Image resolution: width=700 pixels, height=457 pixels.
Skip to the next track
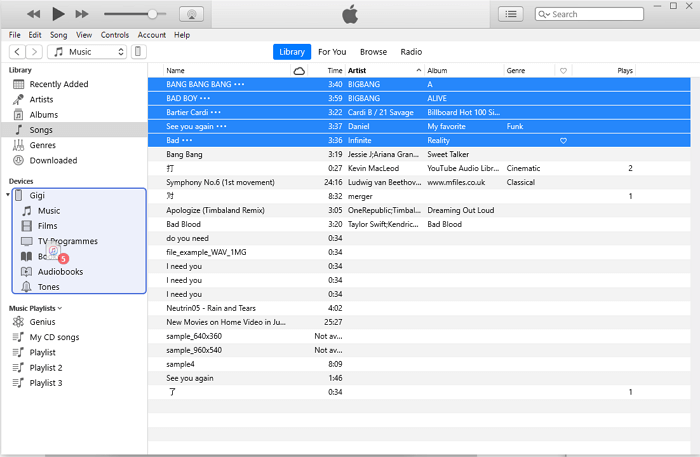click(x=82, y=14)
